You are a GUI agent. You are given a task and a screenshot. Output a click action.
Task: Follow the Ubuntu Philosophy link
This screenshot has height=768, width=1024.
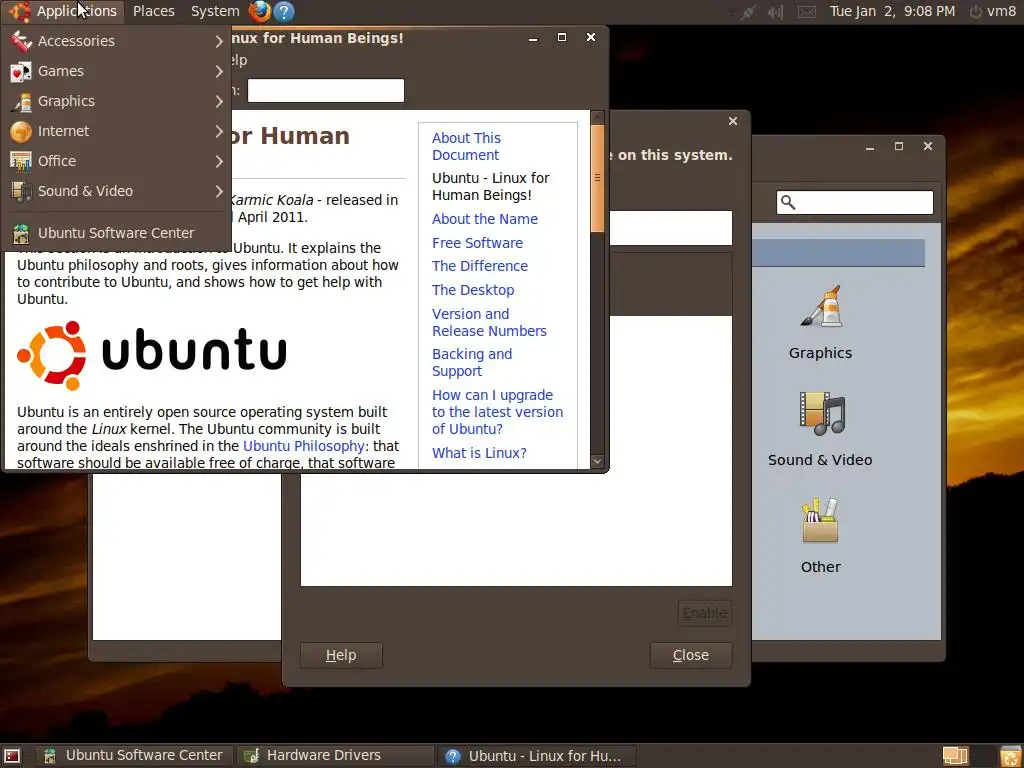click(304, 446)
